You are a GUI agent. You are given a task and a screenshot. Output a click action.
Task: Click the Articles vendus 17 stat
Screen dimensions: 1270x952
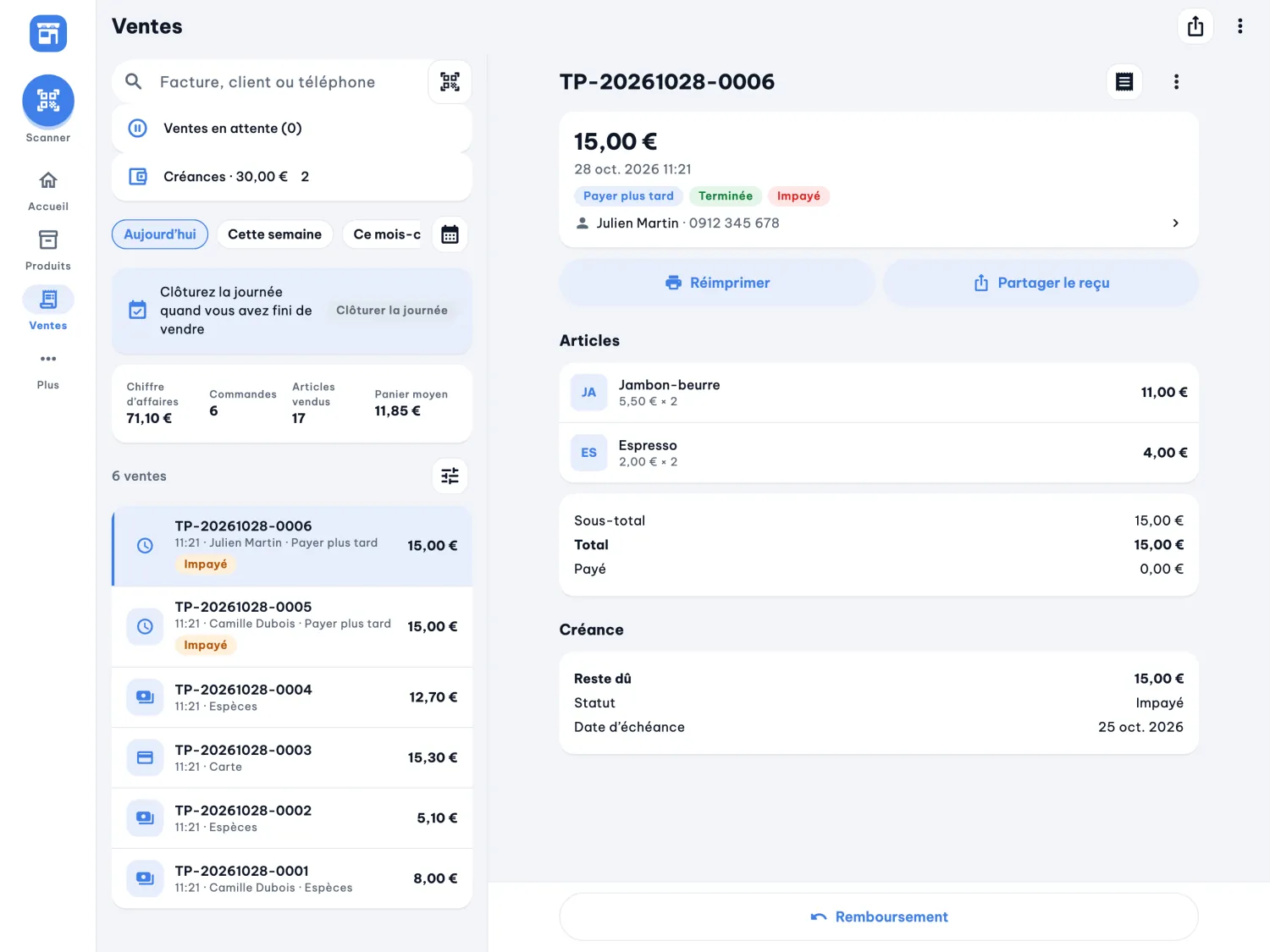[314, 403]
